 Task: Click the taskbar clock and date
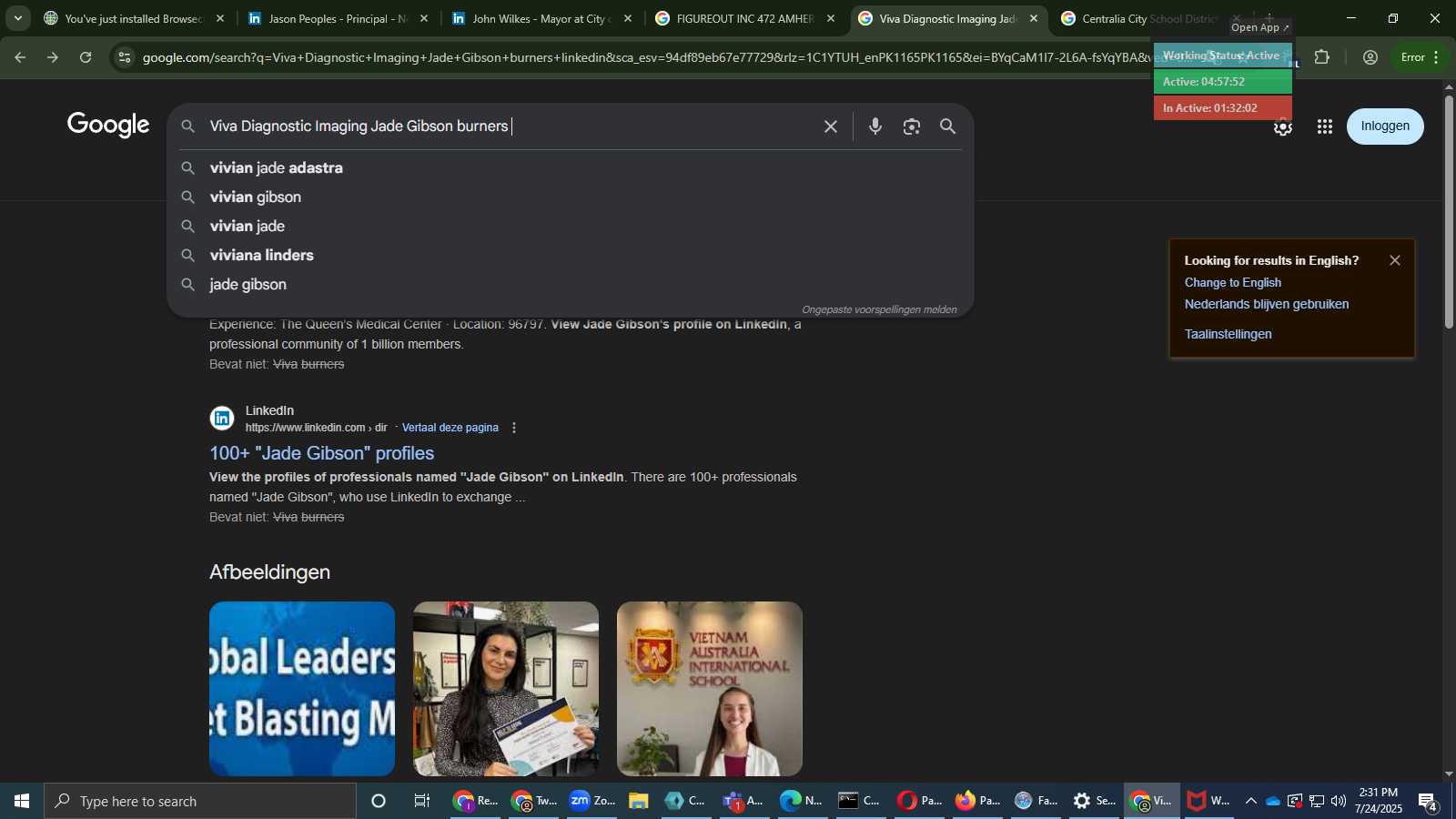[1378, 801]
